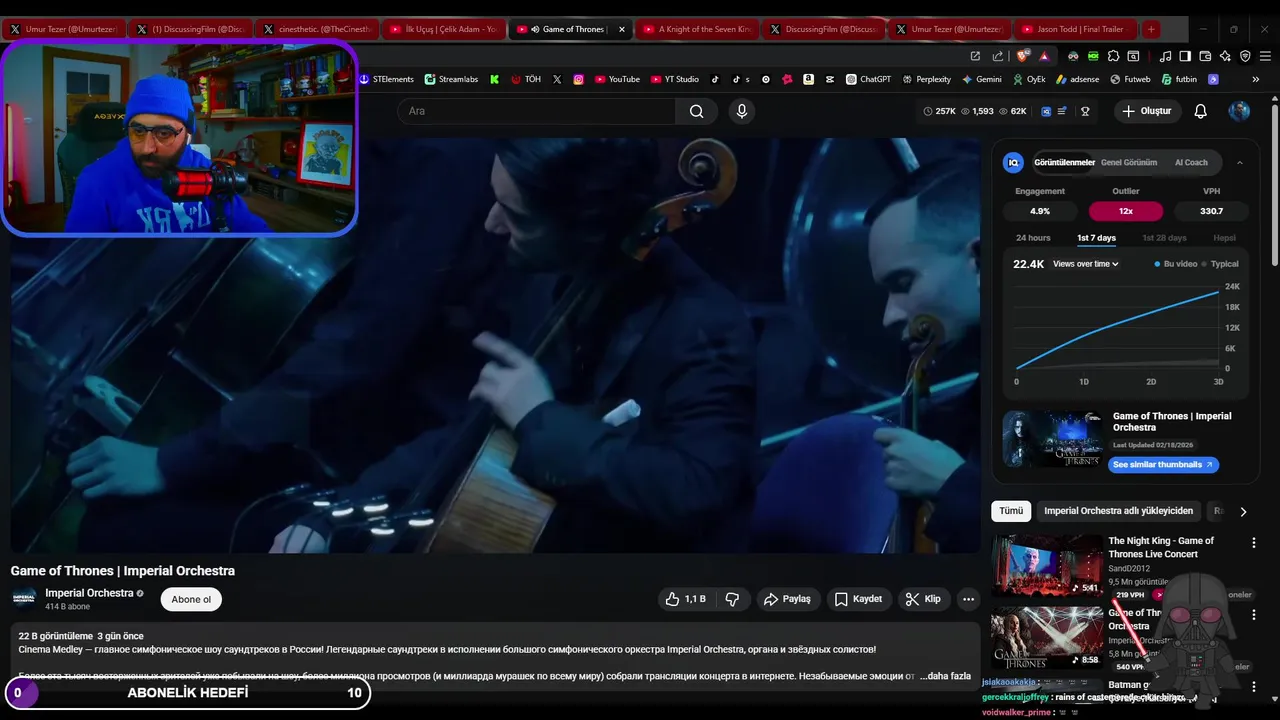Open the ChatGPT bookmark
The width and height of the screenshot is (1280, 720).
pos(868,79)
